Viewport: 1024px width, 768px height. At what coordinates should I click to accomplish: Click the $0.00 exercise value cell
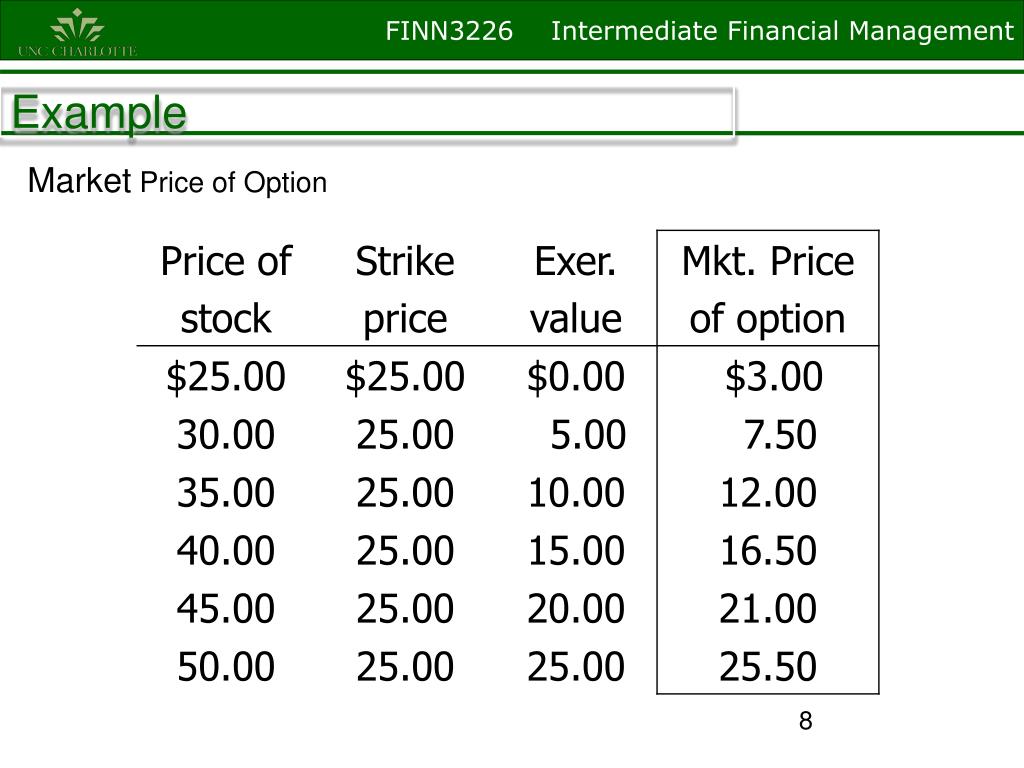576,377
